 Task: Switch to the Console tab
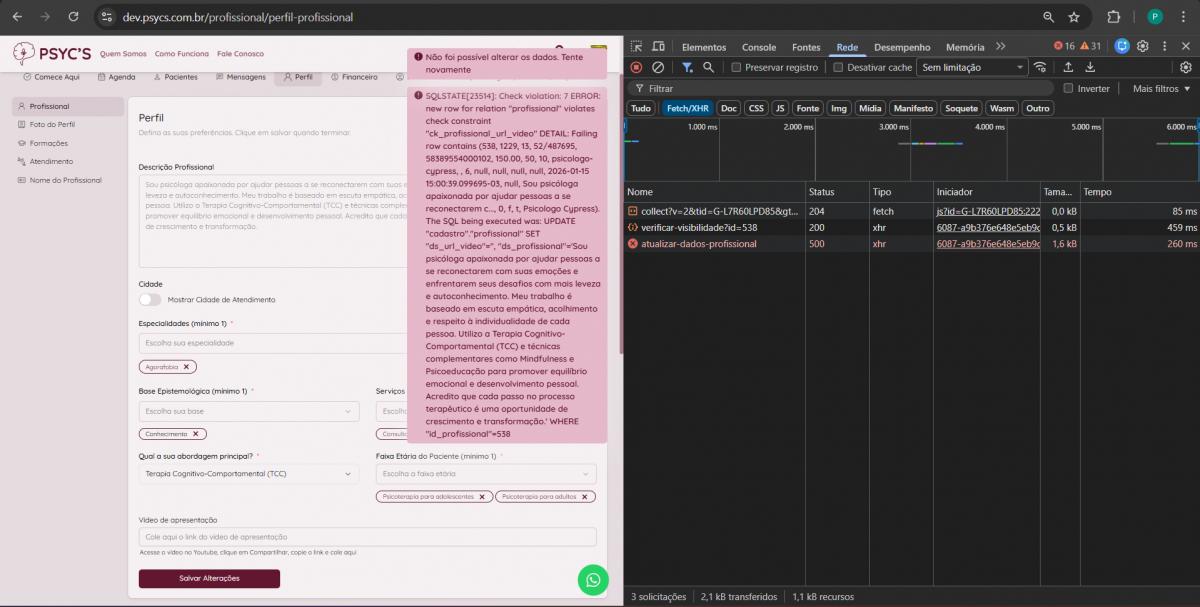click(758, 47)
